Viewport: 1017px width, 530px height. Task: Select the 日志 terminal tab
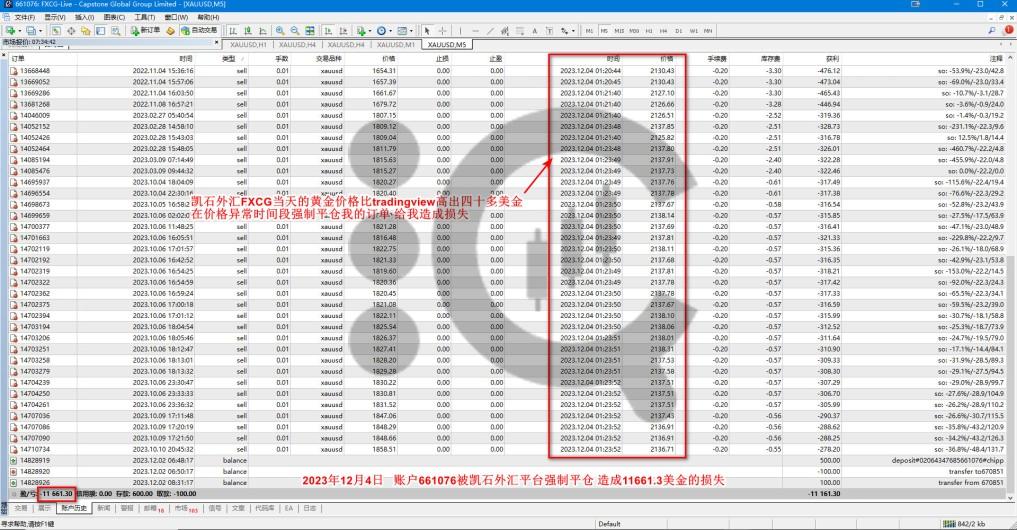[x=311, y=508]
